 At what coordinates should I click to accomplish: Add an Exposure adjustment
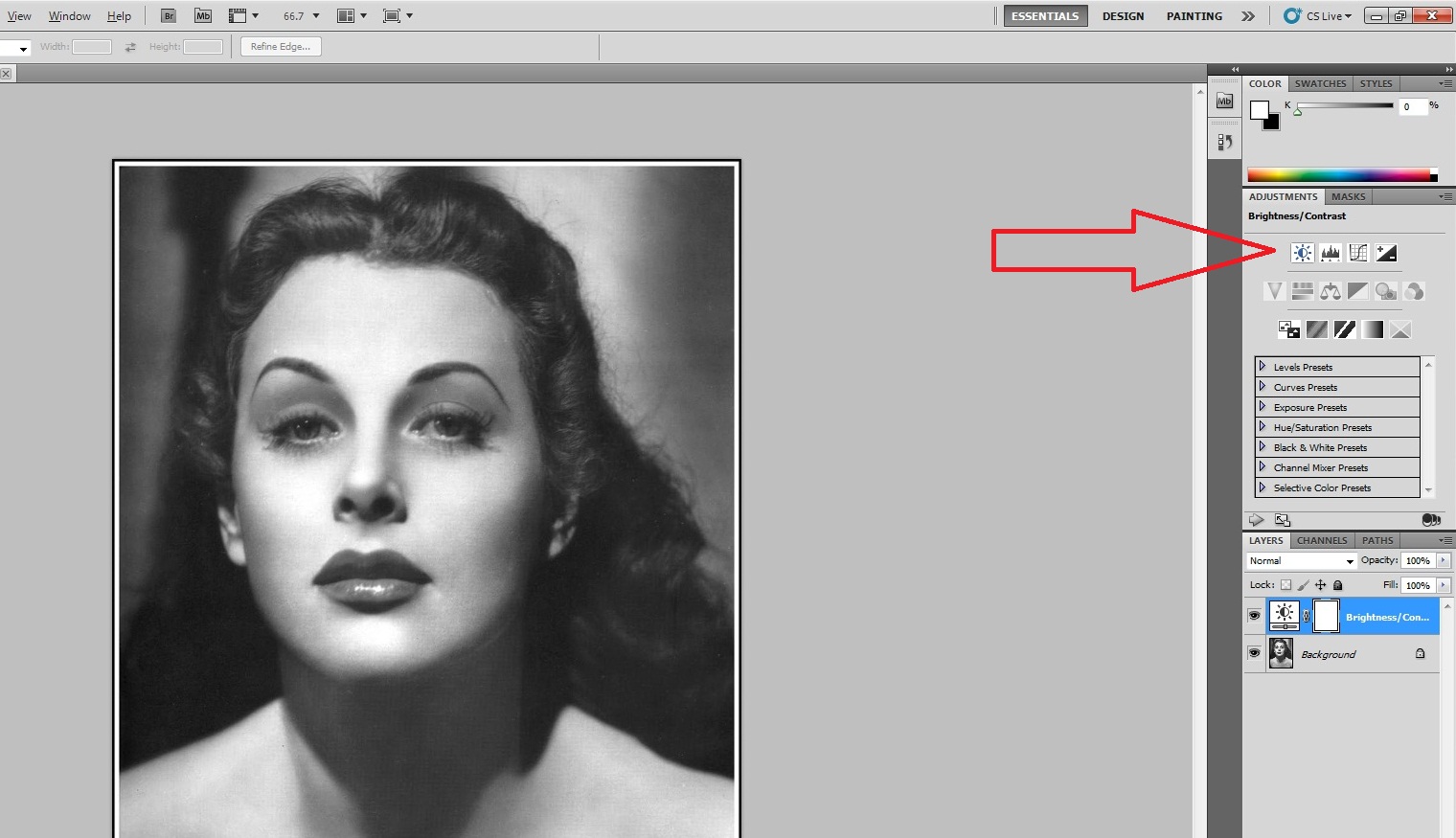coord(1386,252)
